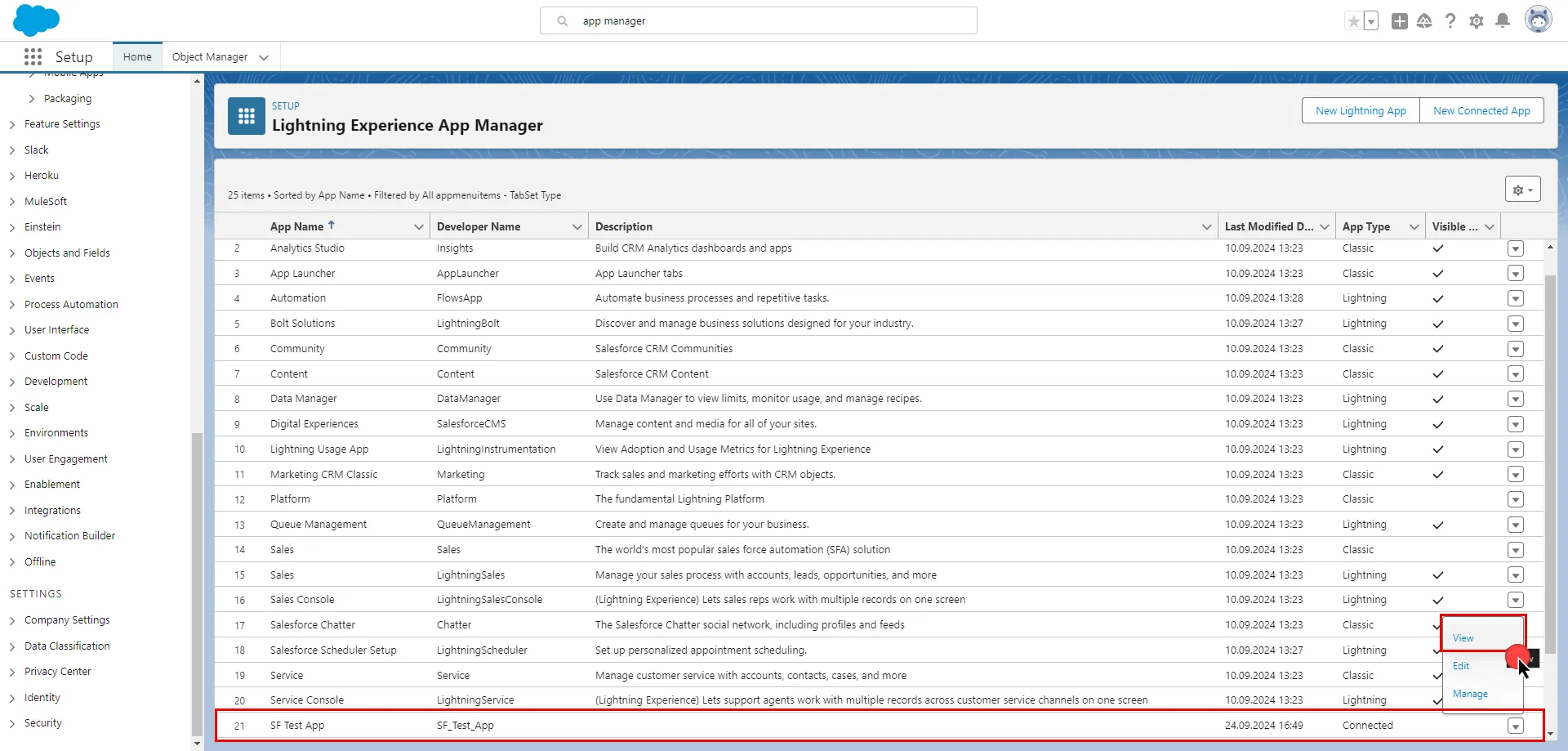Open row actions for Community row
The width and height of the screenshot is (1568, 751).
[1516, 349]
